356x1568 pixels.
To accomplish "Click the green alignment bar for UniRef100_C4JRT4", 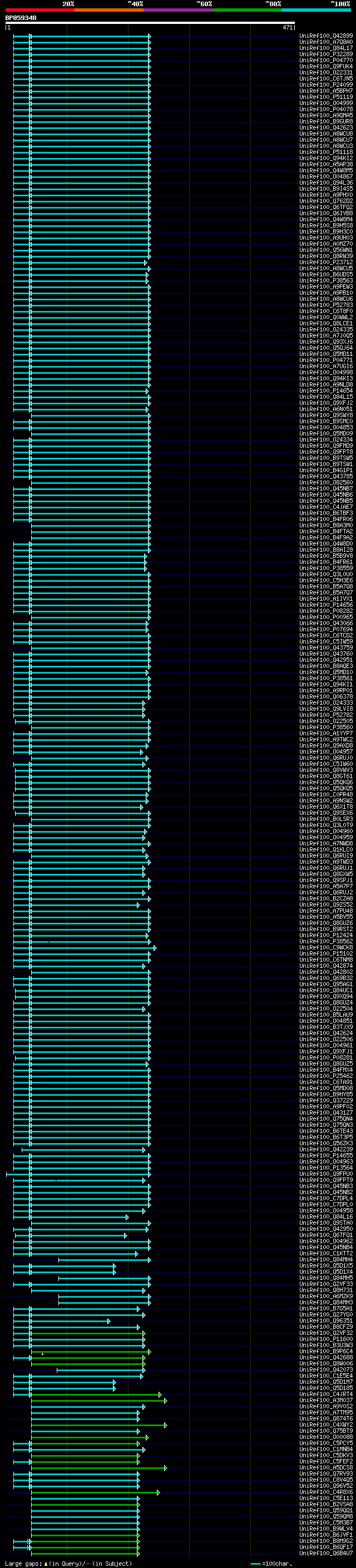I will [x=96, y=1394].
